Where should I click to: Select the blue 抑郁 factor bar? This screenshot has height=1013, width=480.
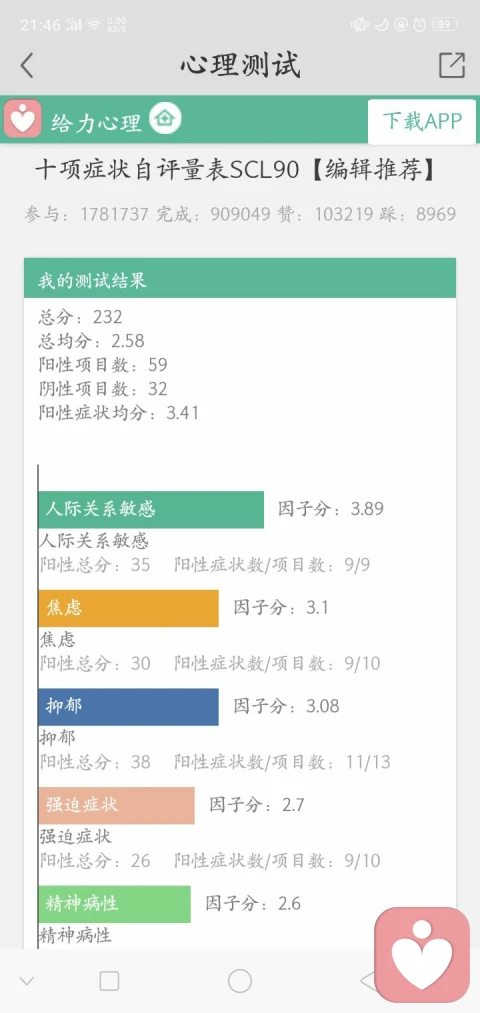coord(128,707)
